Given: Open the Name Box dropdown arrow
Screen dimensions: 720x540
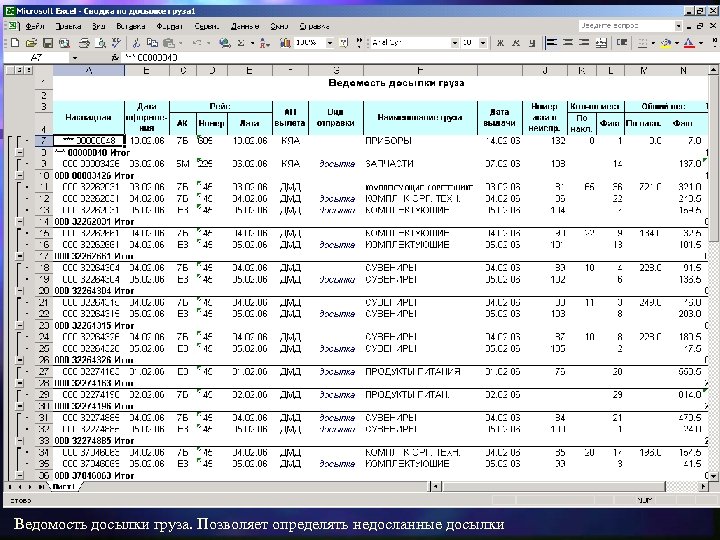Looking at the screenshot, I should click(75, 57).
